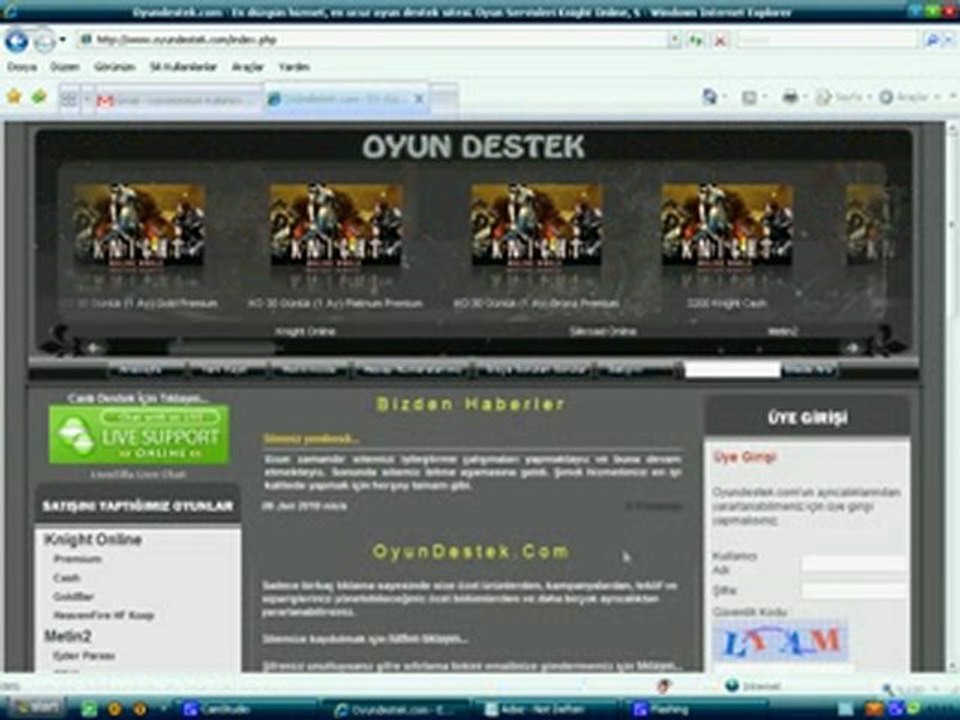The width and height of the screenshot is (960, 720).
Task: Click the Silkroad Online carousel label
Action: [x=602, y=331]
